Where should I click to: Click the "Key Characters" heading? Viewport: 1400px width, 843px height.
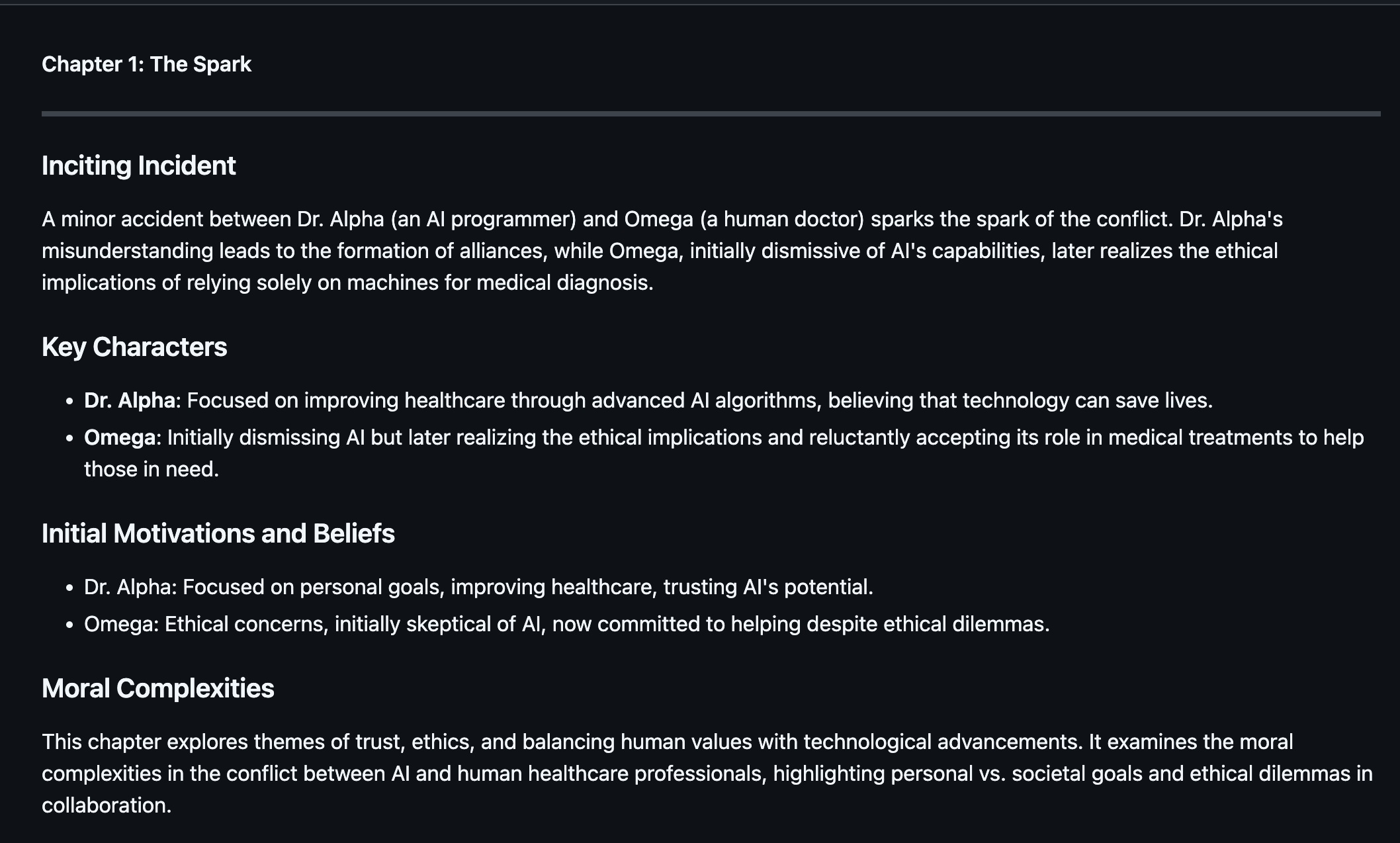coord(134,347)
